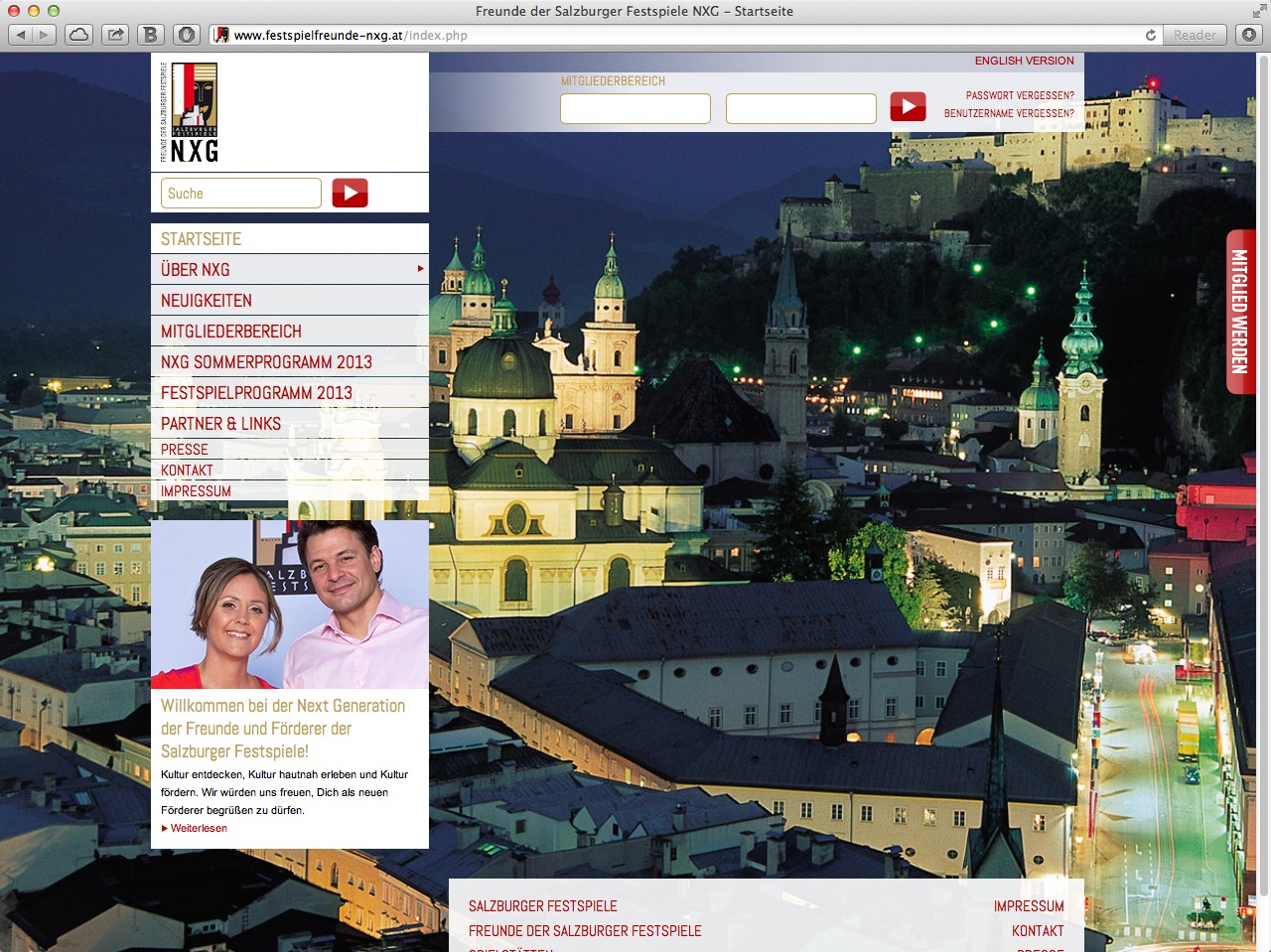Open the Über NXG menu item
Screen dimensions: 1271x952
tap(290, 270)
